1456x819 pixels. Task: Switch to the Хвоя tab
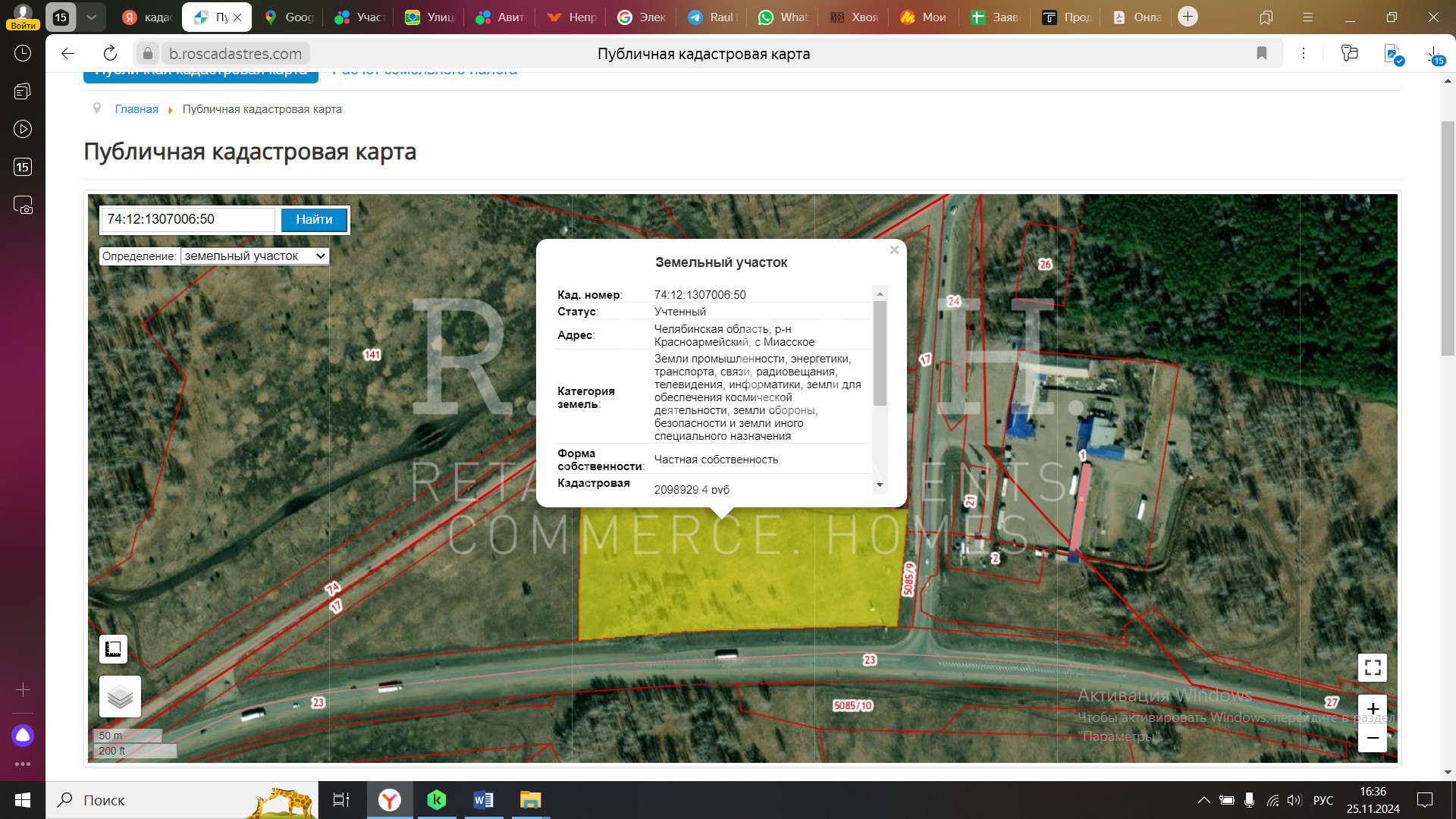click(x=854, y=17)
